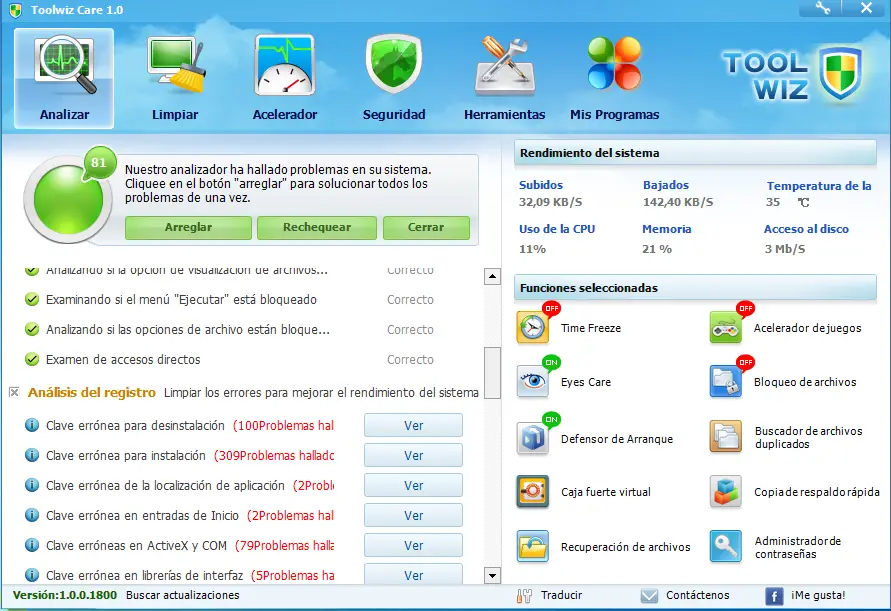This screenshot has width=891, height=611.
Task: Click the Cerrar button
Action: (426, 227)
